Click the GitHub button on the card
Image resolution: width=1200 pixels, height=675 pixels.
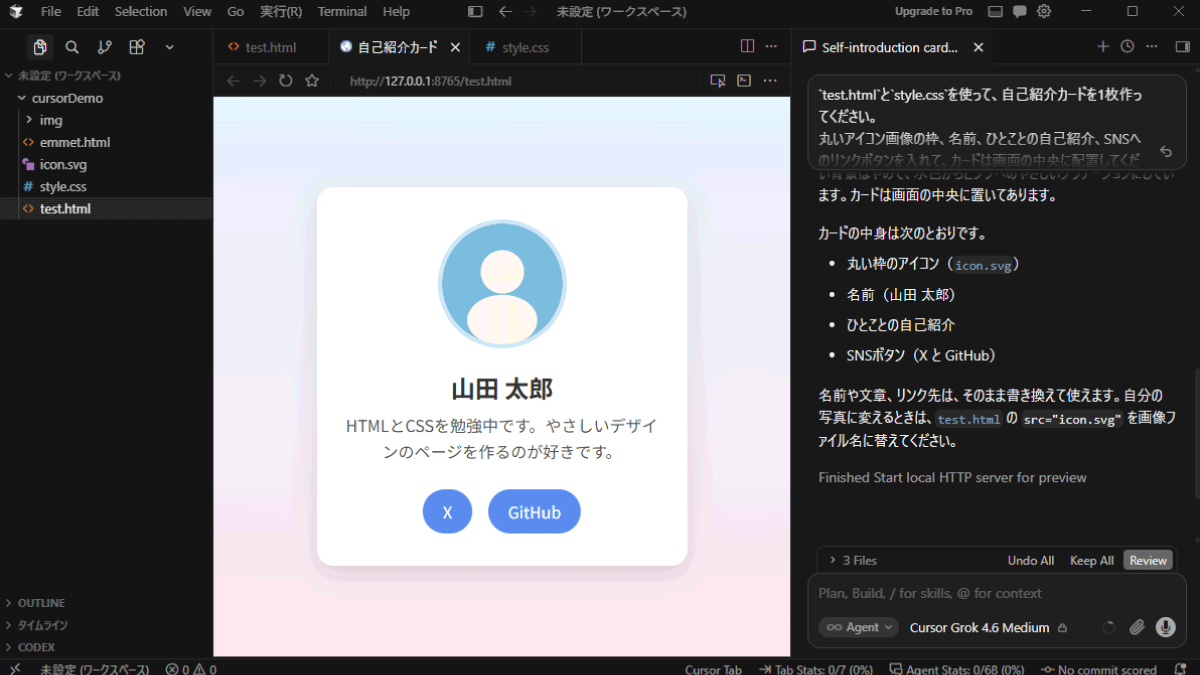coord(534,512)
